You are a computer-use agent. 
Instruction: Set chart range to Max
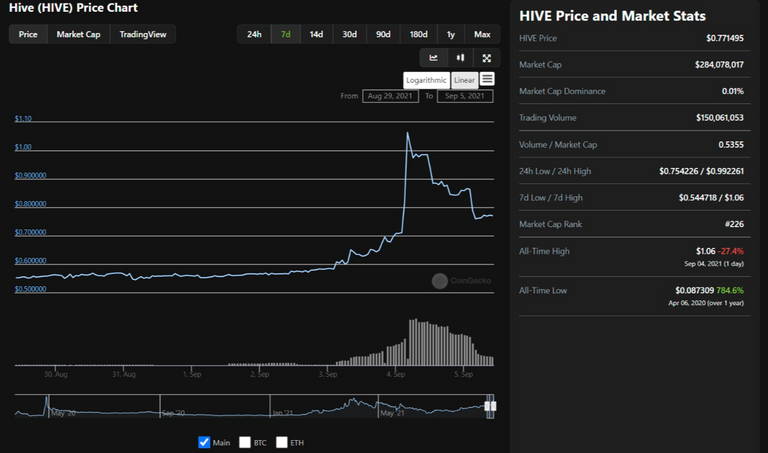(482, 34)
